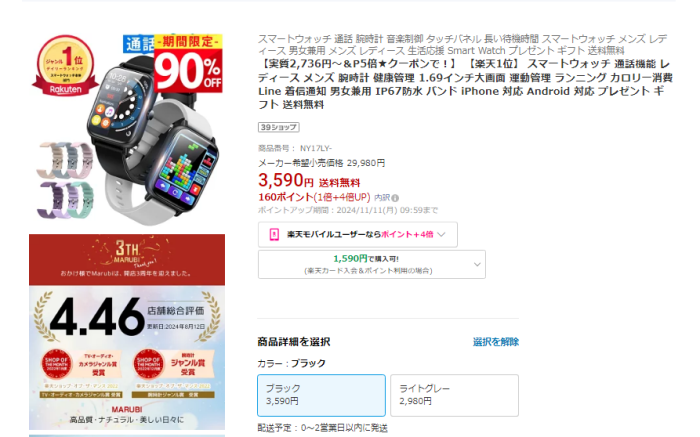Click the red Shop of the Month camera award badge
This screenshot has width=700, height=437.
tap(57, 363)
